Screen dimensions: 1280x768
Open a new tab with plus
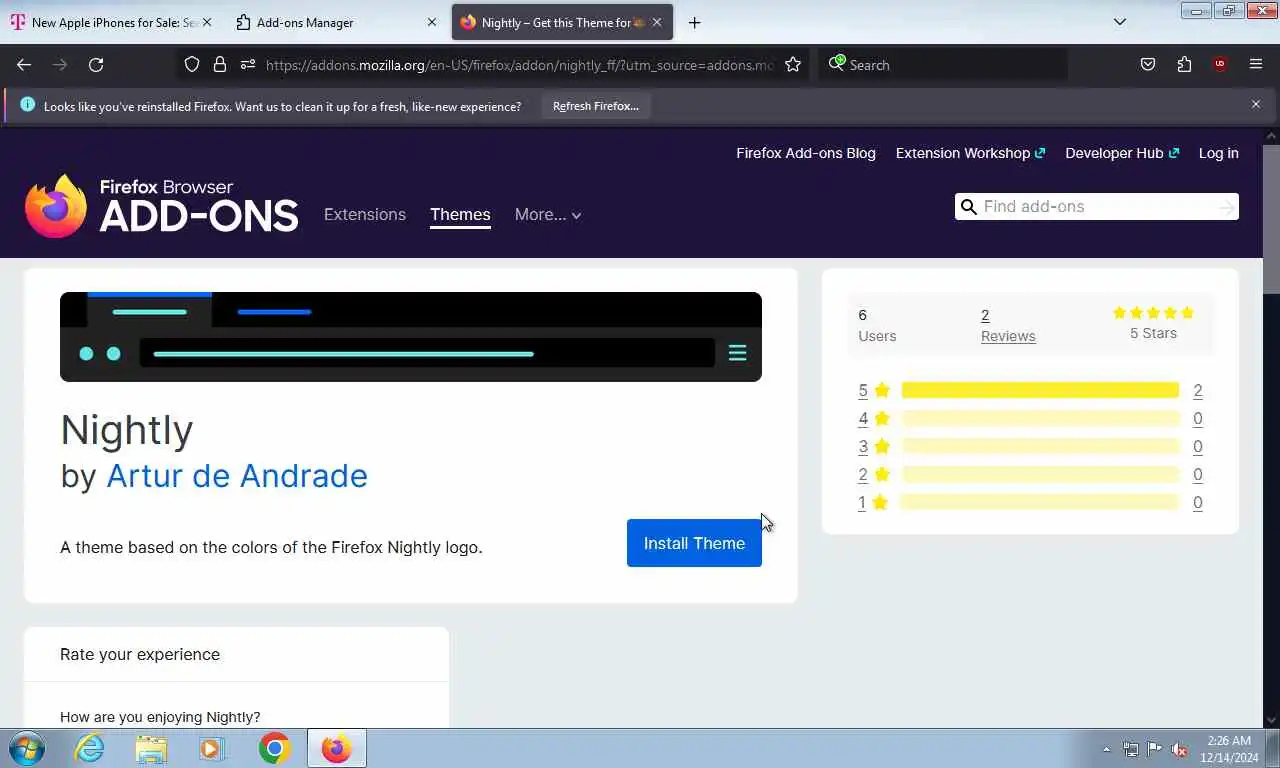pyautogui.click(x=694, y=22)
